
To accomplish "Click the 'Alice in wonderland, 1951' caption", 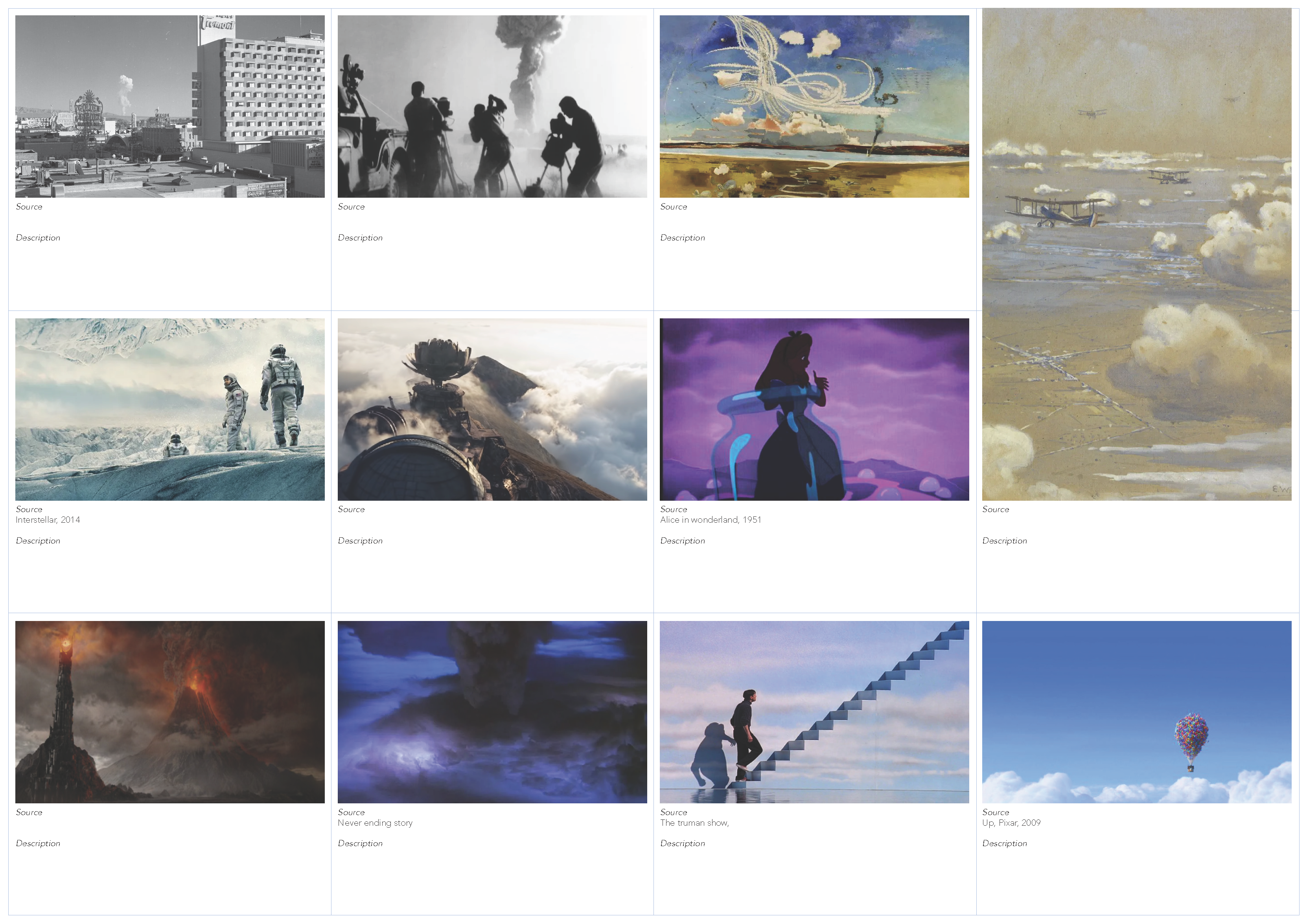I will click(x=711, y=520).
